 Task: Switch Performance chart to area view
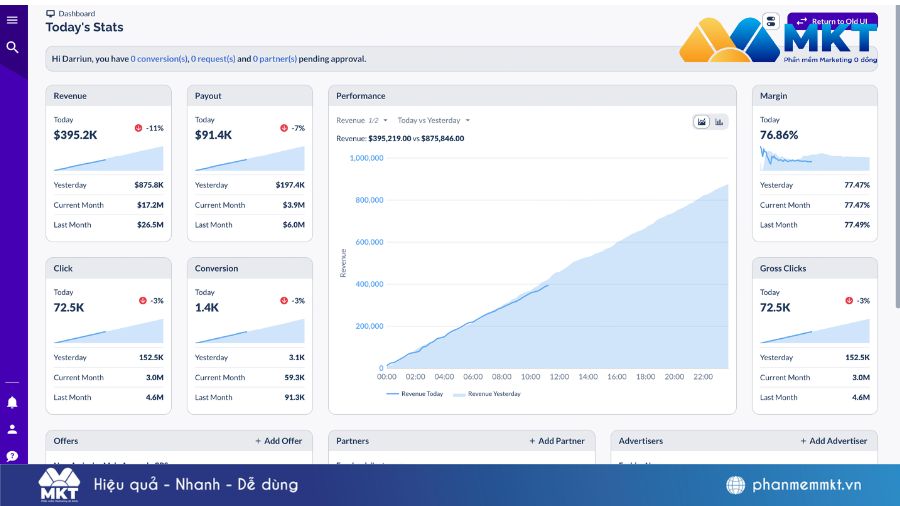[x=702, y=122]
